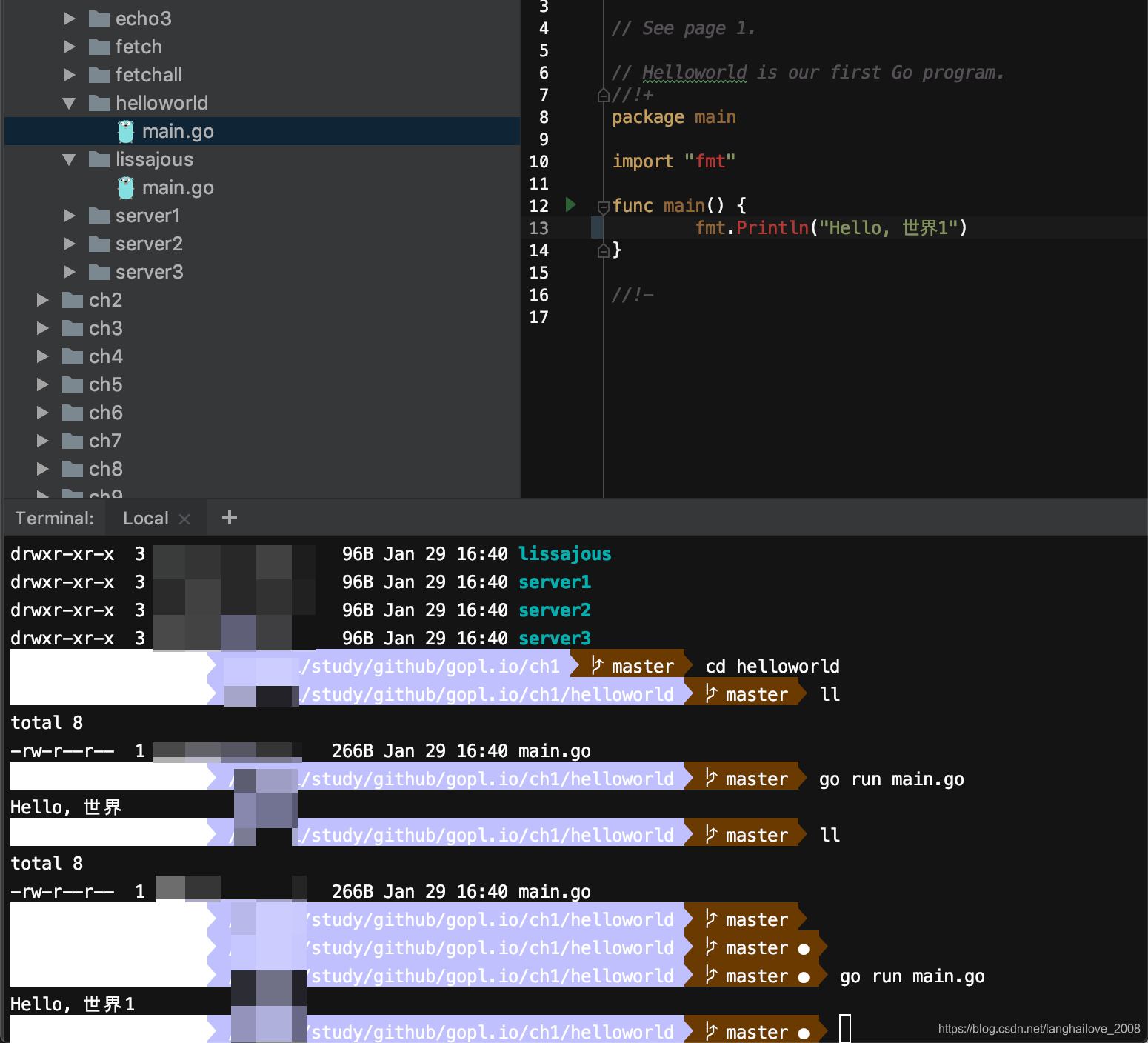Select the ch6 folder icon
This screenshot has width=1148, height=1043.
tap(73, 413)
